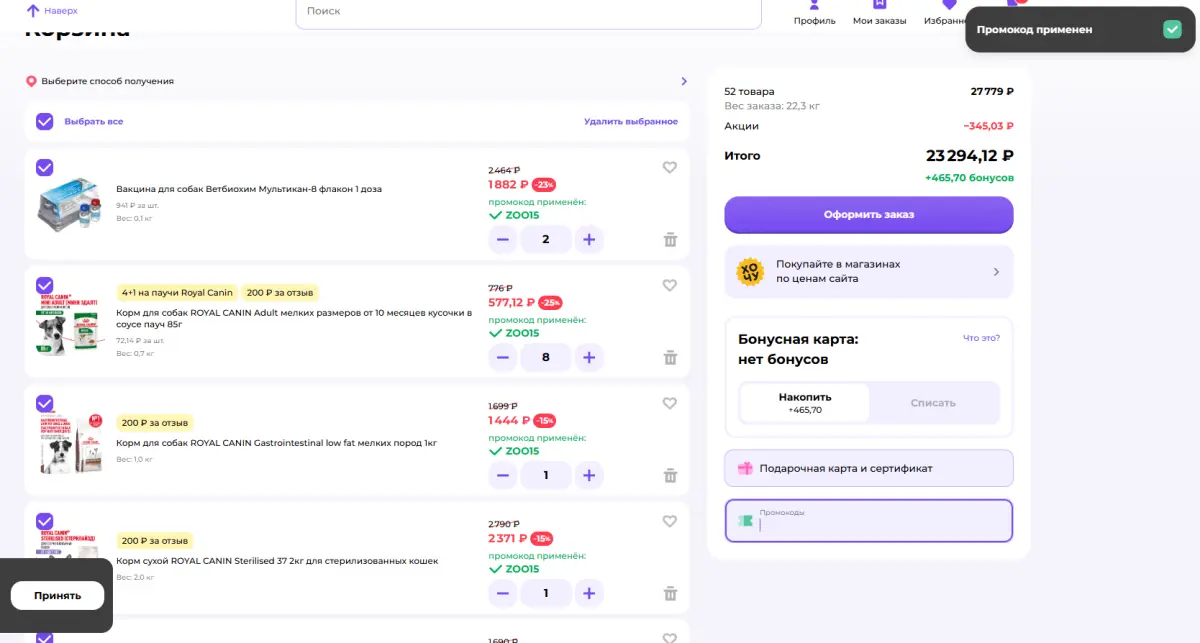This screenshot has width=1200, height=643.
Task: Decrease quantity of Мультикан-8 vaccine
Action: coord(503,239)
